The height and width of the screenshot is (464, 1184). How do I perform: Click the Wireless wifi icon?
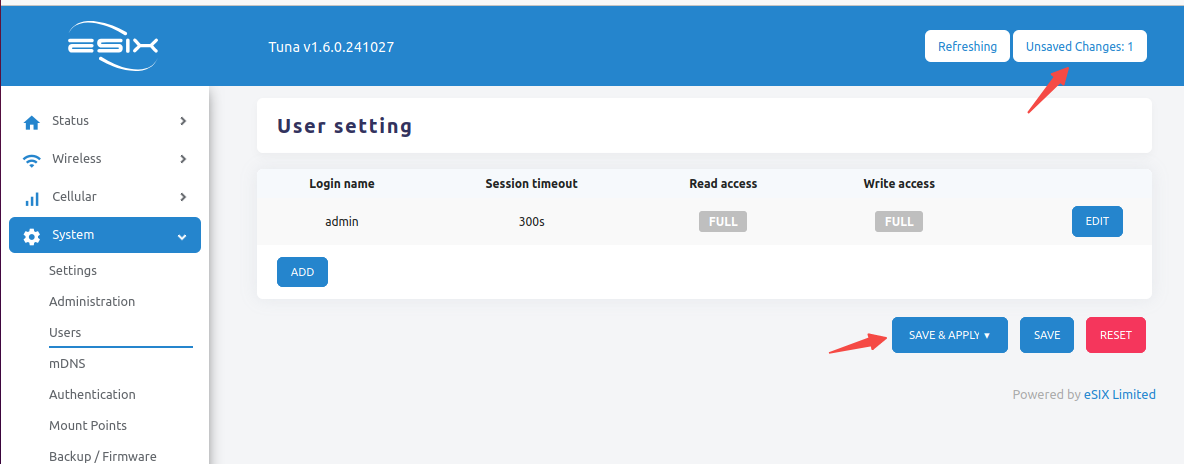[x=32, y=160]
